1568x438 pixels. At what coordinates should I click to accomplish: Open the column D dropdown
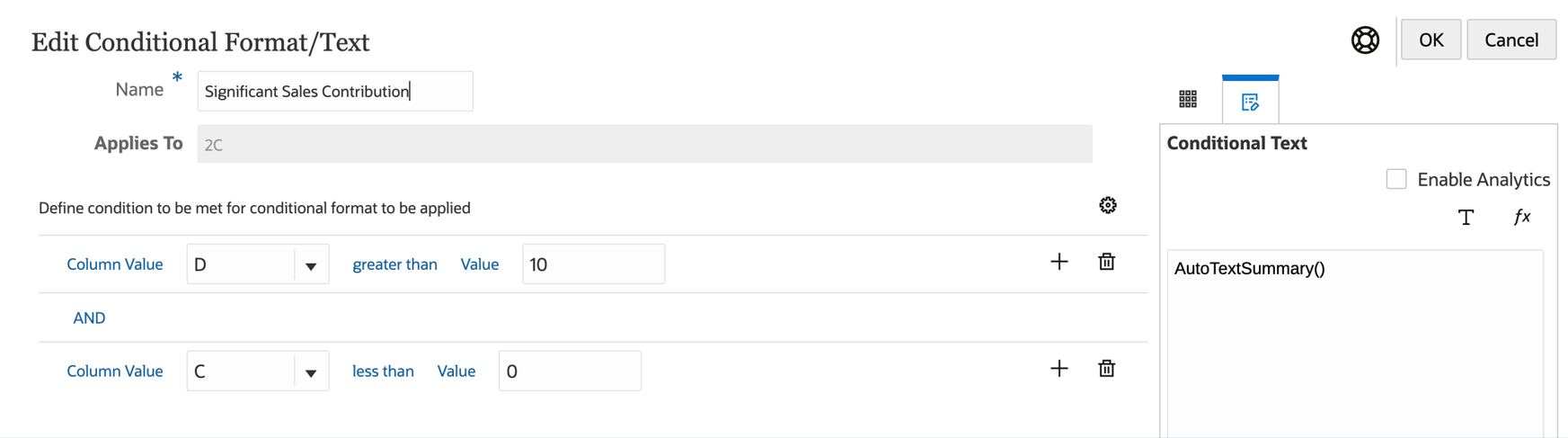pyautogui.click(x=310, y=265)
